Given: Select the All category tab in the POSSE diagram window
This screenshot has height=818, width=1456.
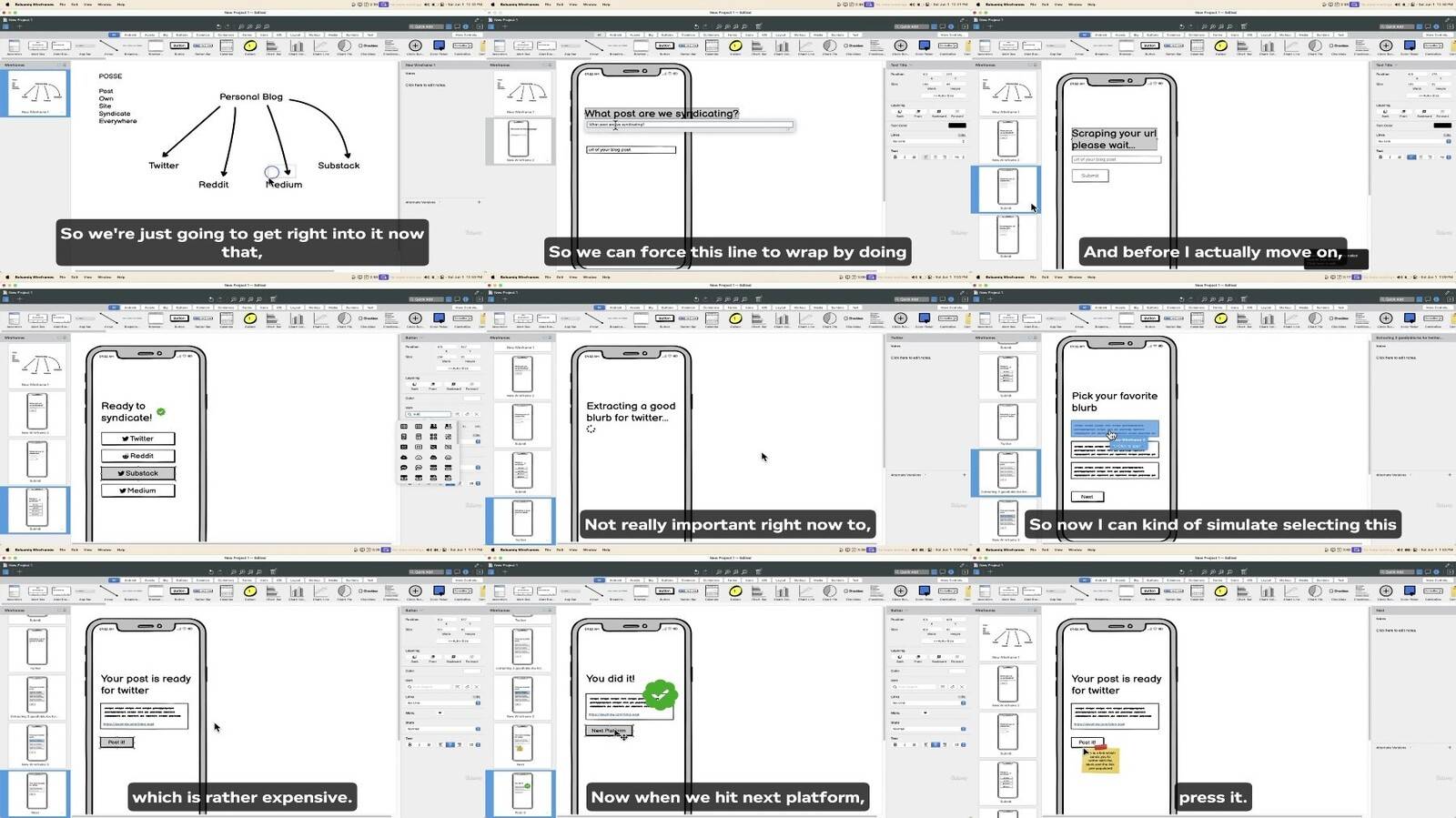Looking at the screenshot, I should [x=114, y=35].
